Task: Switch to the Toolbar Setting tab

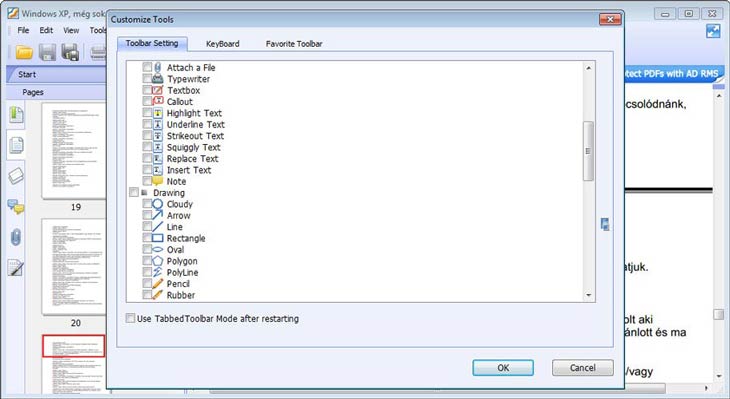Action: (x=152, y=43)
